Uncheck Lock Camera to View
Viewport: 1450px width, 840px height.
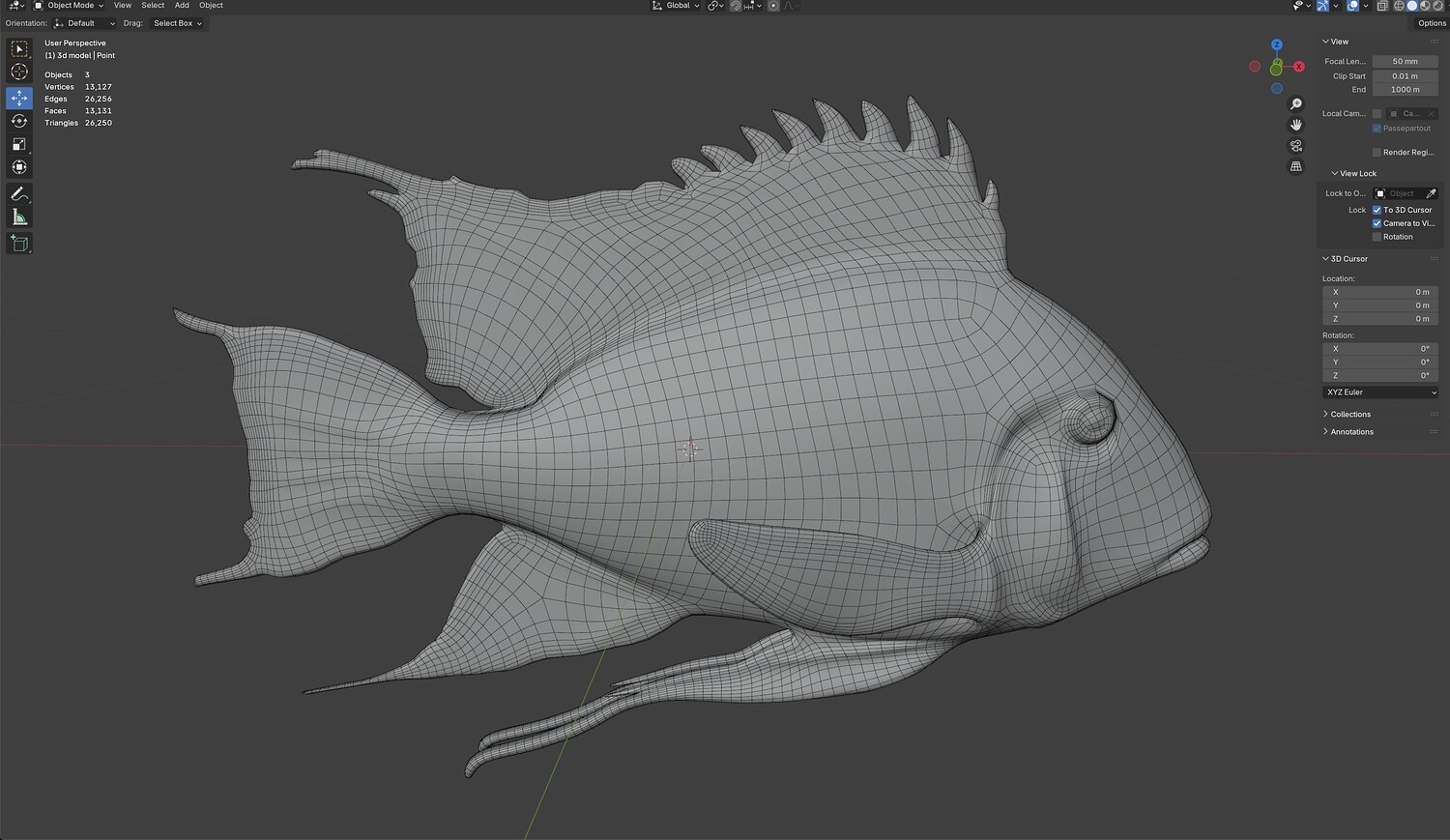pyautogui.click(x=1377, y=223)
